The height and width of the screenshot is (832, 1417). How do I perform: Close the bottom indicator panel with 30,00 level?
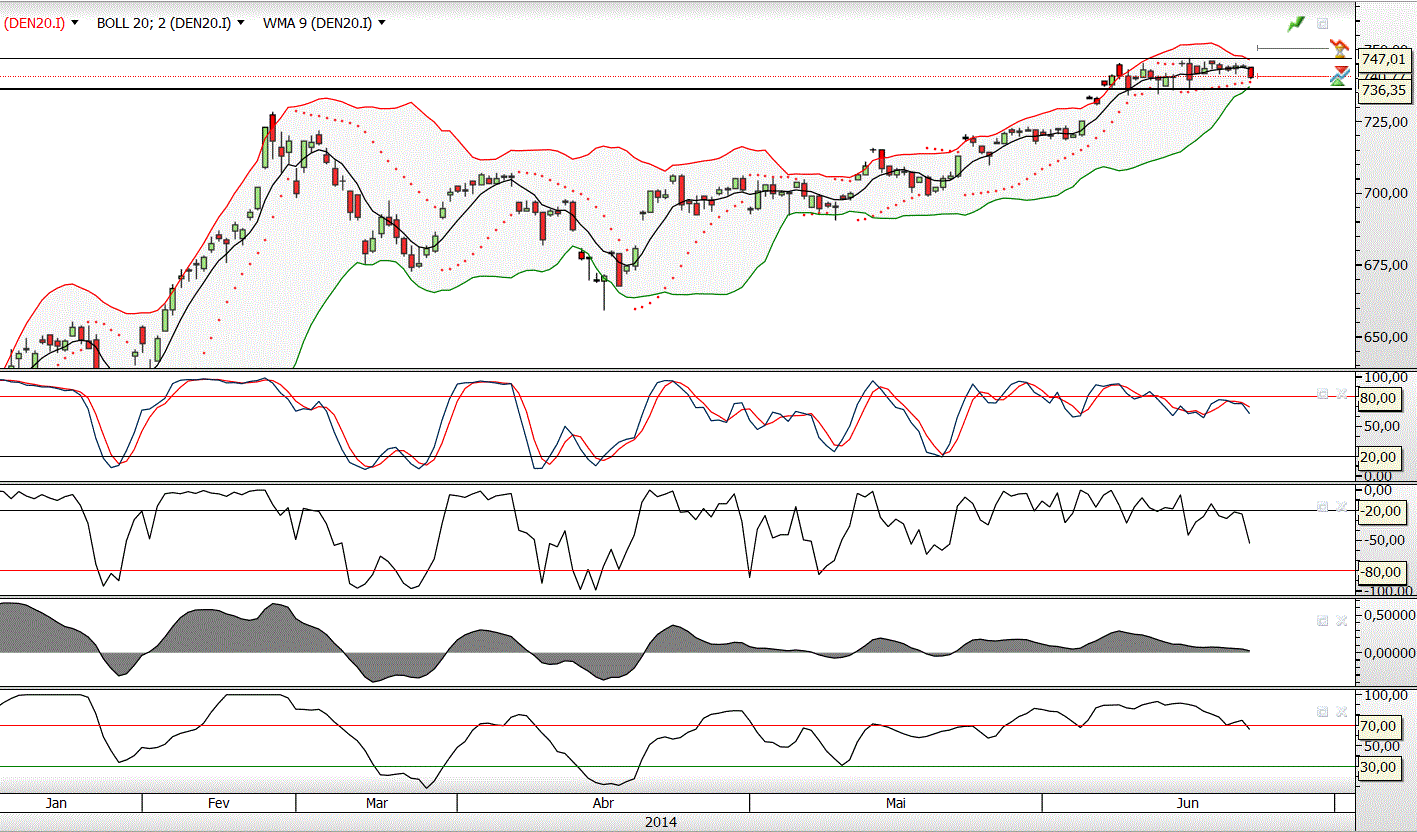(x=1342, y=712)
